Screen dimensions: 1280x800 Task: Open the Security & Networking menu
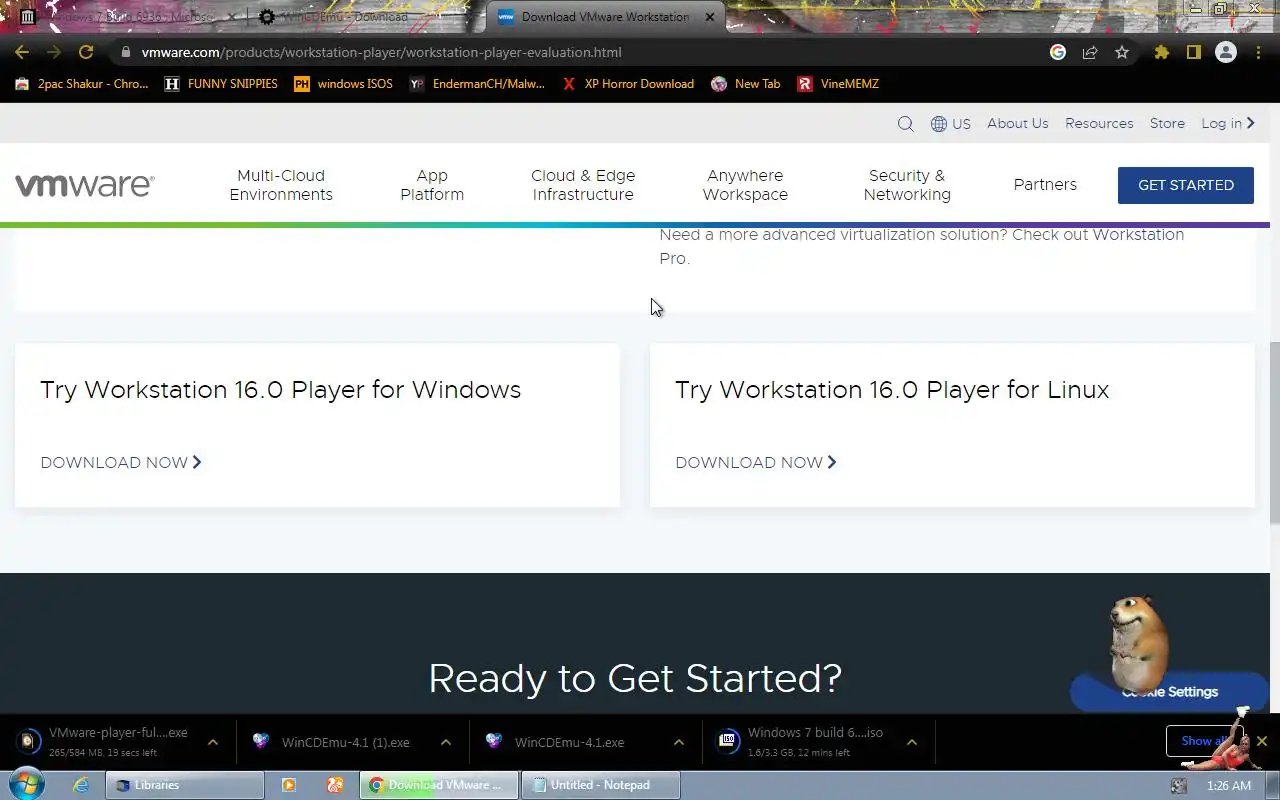click(x=907, y=185)
